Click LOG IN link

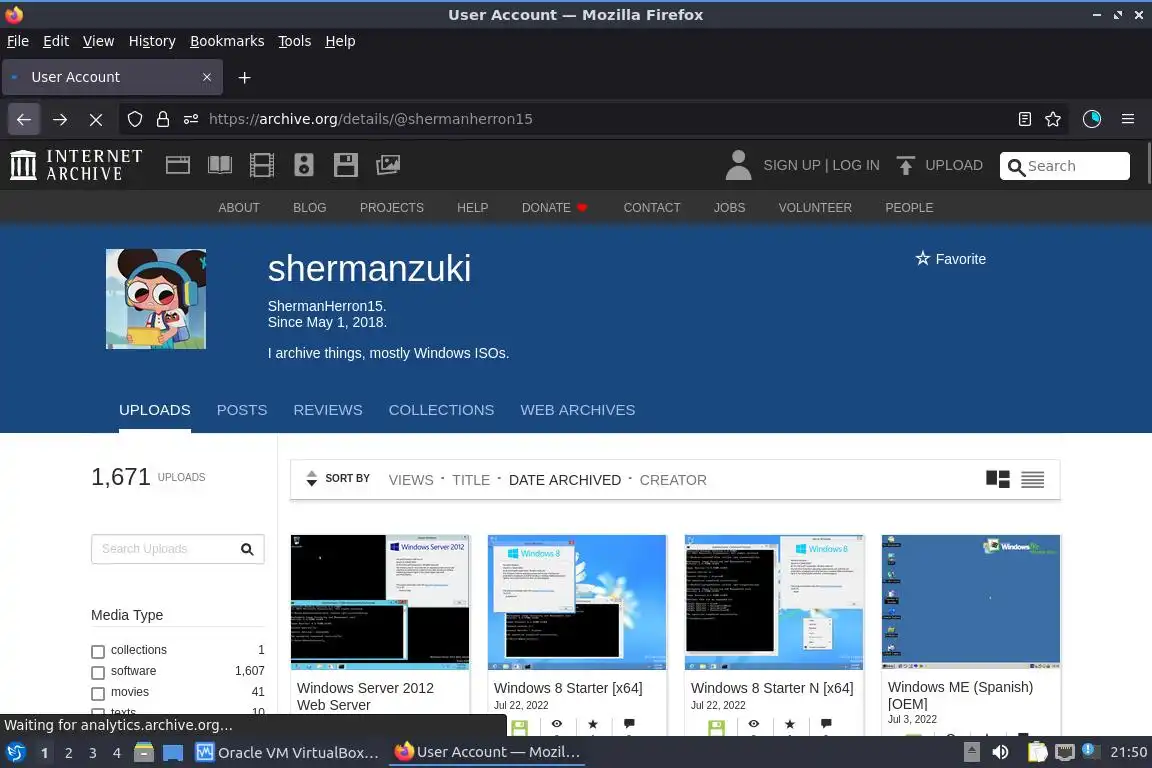click(856, 165)
